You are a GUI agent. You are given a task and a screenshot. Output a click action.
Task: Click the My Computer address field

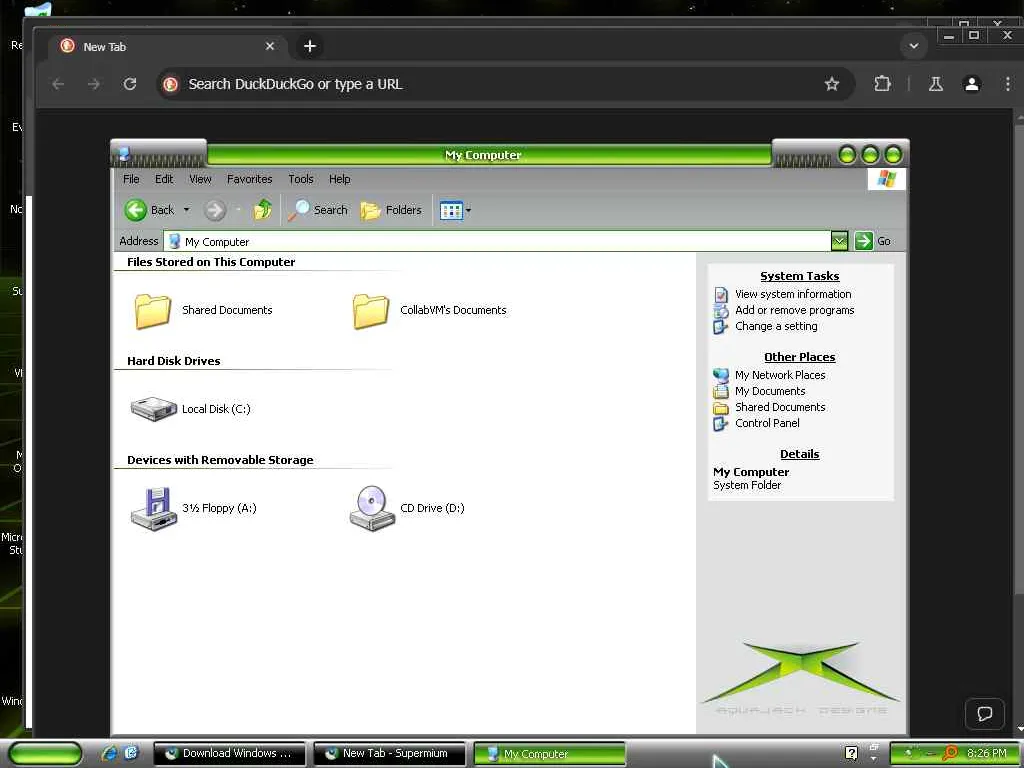(496, 241)
